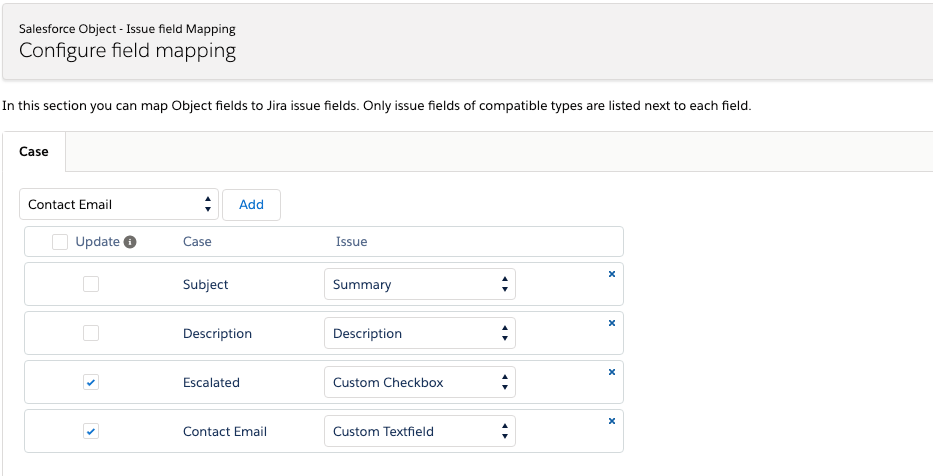This screenshot has height=476, width=933.
Task: Expand the Custom Checkbox issue dropdown
Action: [420, 382]
